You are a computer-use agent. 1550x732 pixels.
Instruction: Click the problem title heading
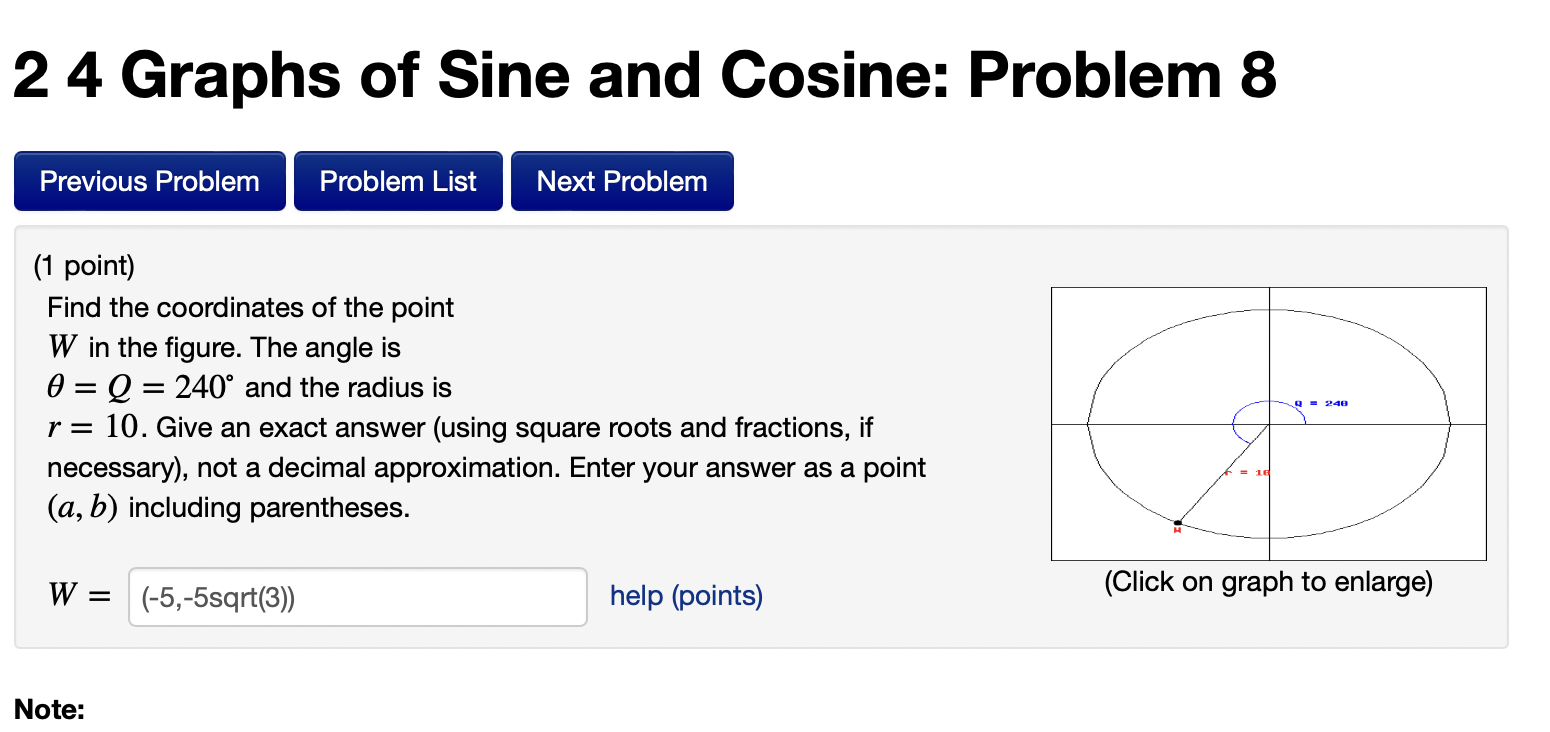(645, 75)
